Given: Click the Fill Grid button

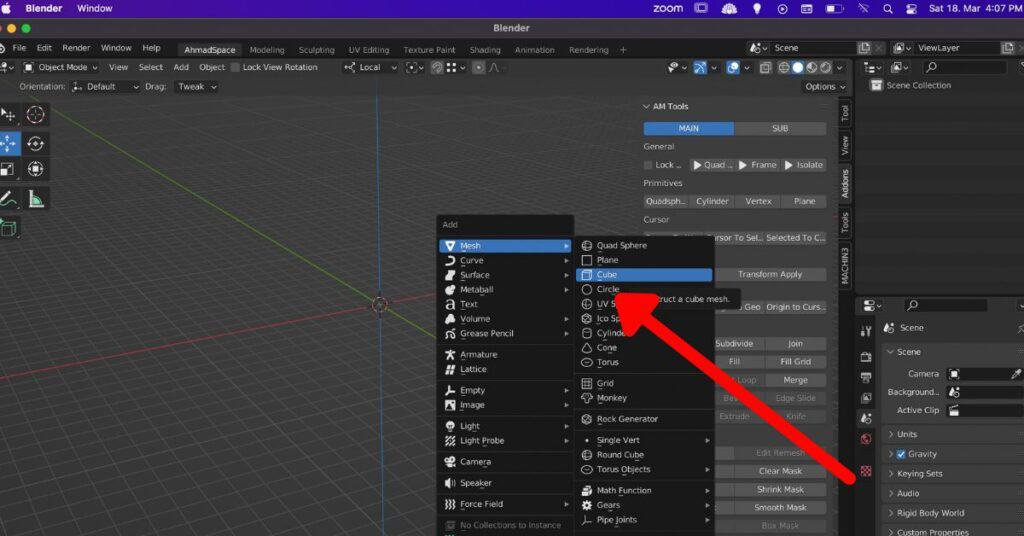Looking at the screenshot, I should pyautogui.click(x=795, y=362).
